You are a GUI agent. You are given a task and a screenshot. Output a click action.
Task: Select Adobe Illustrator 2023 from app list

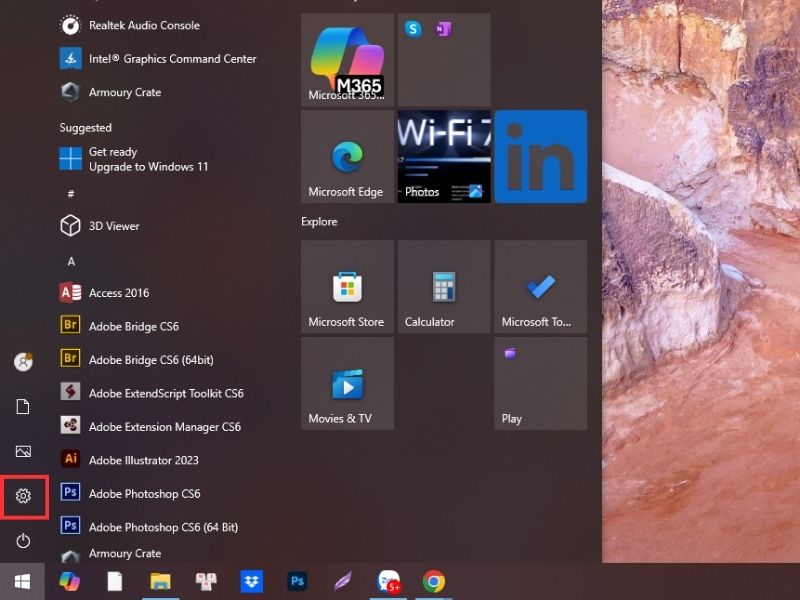[x=143, y=460]
